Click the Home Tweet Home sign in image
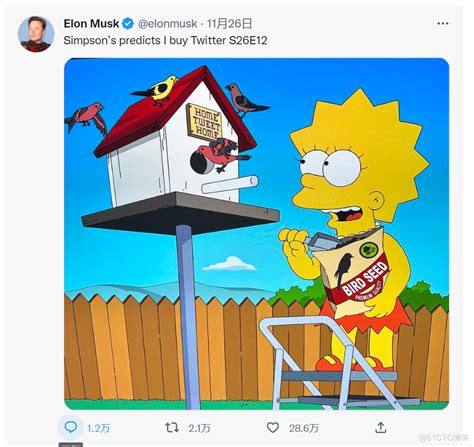The height and width of the screenshot is (447, 474). click(205, 122)
